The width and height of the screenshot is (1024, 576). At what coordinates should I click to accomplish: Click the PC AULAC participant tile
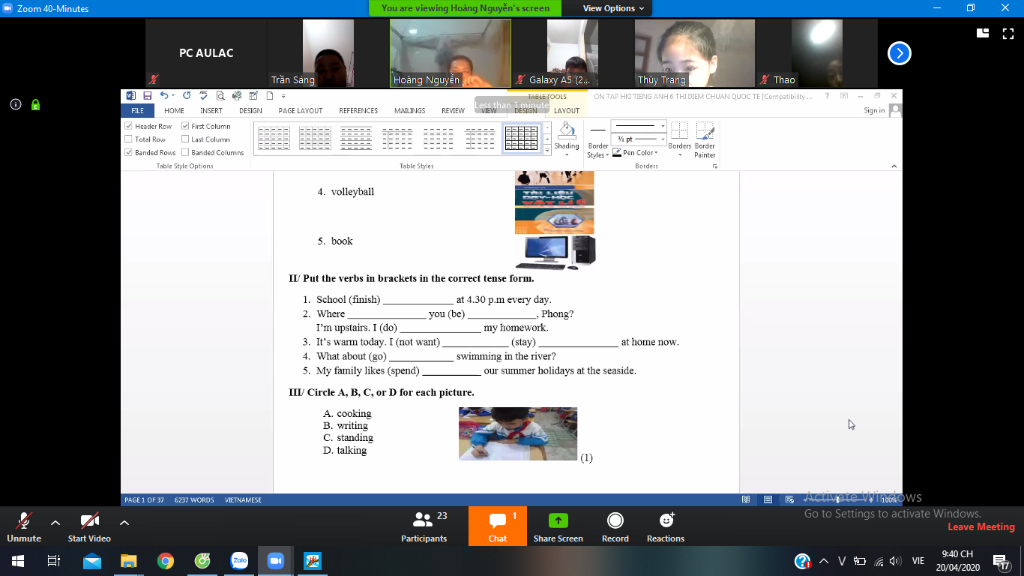206,53
